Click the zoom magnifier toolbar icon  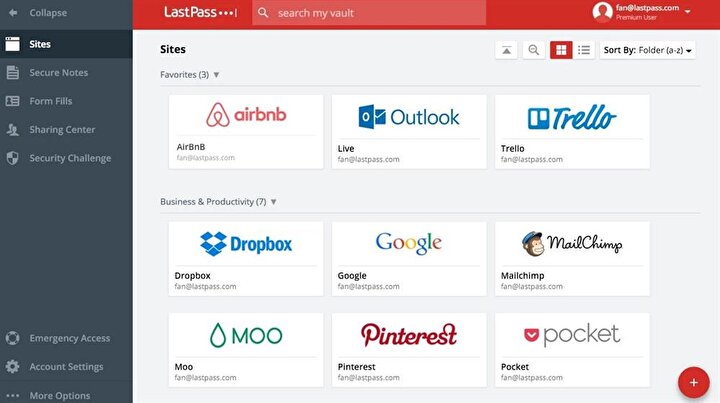pyautogui.click(x=534, y=50)
